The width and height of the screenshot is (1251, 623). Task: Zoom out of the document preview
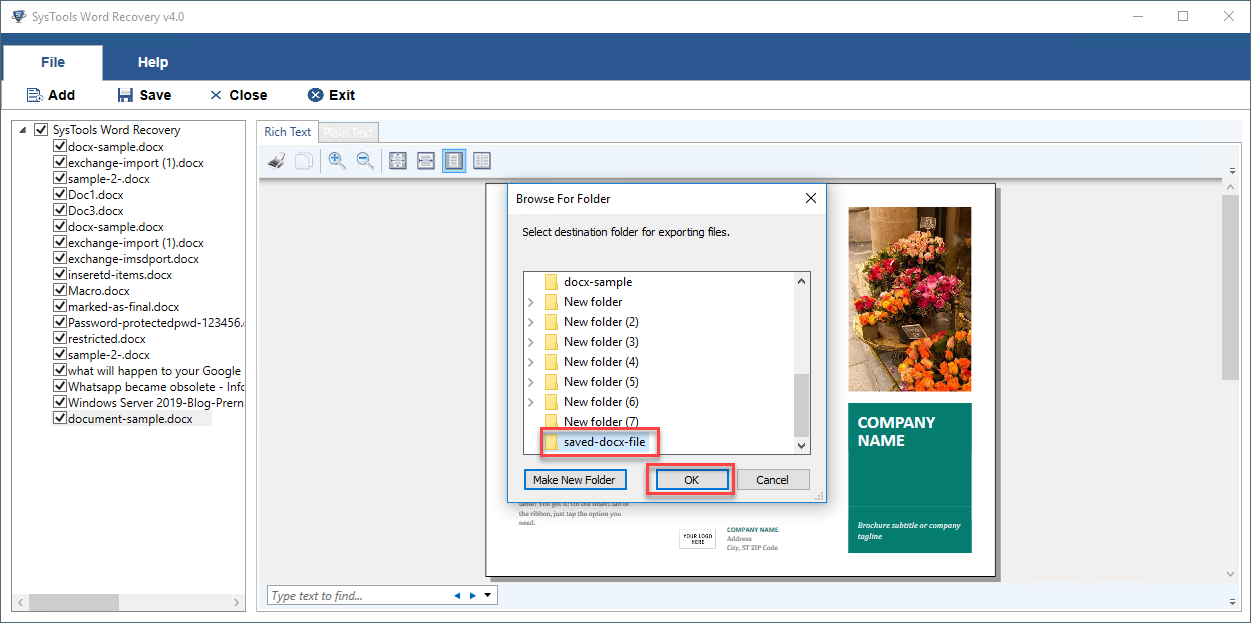[x=365, y=160]
